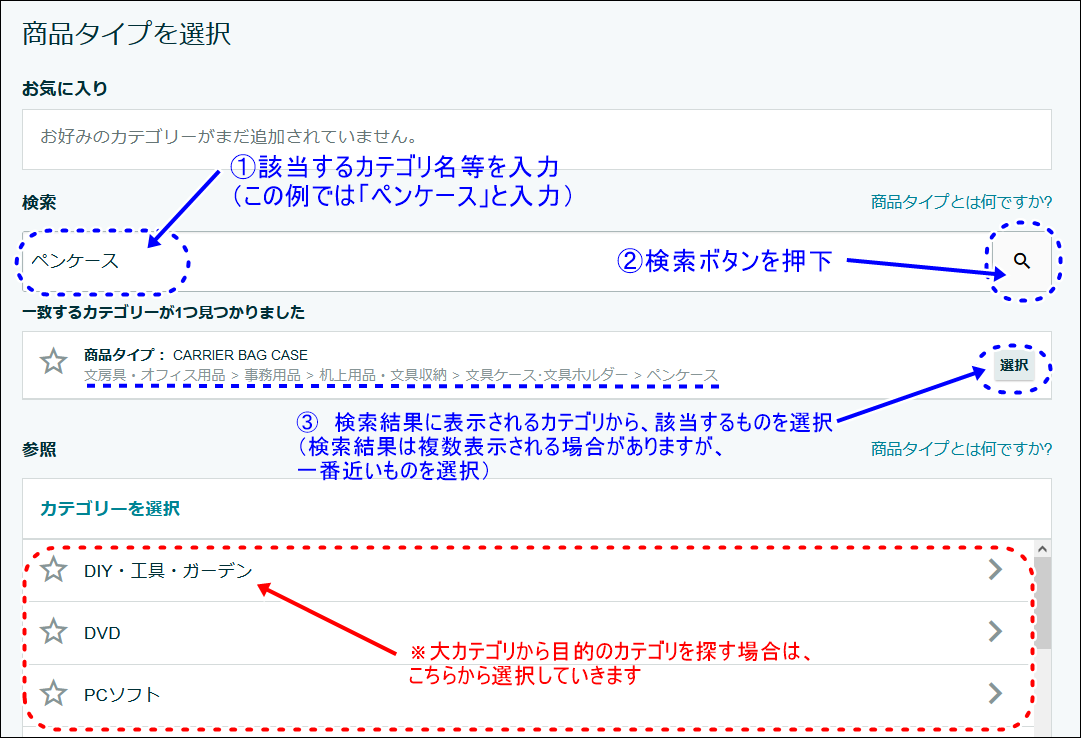Click the magnifying glass search button
The image size is (1081, 738).
1022,261
